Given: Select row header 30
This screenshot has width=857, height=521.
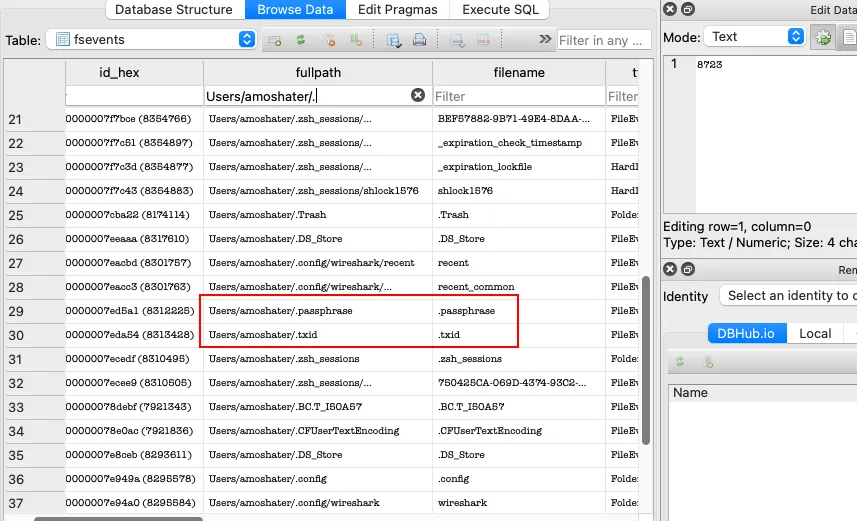Looking at the screenshot, I should click(x=34, y=335).
